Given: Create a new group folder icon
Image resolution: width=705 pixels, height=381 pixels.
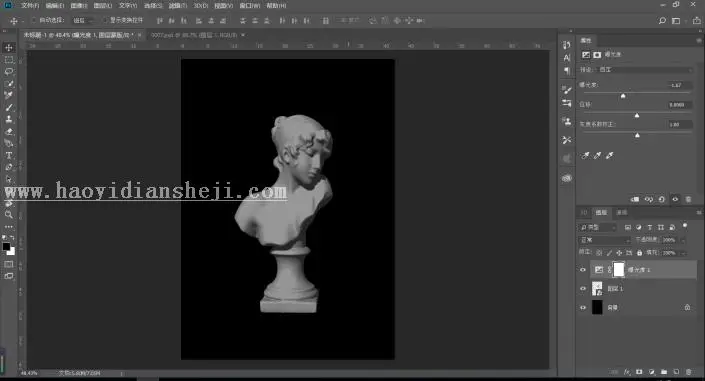Looking at the screenshot, I should tap(664, 372).
